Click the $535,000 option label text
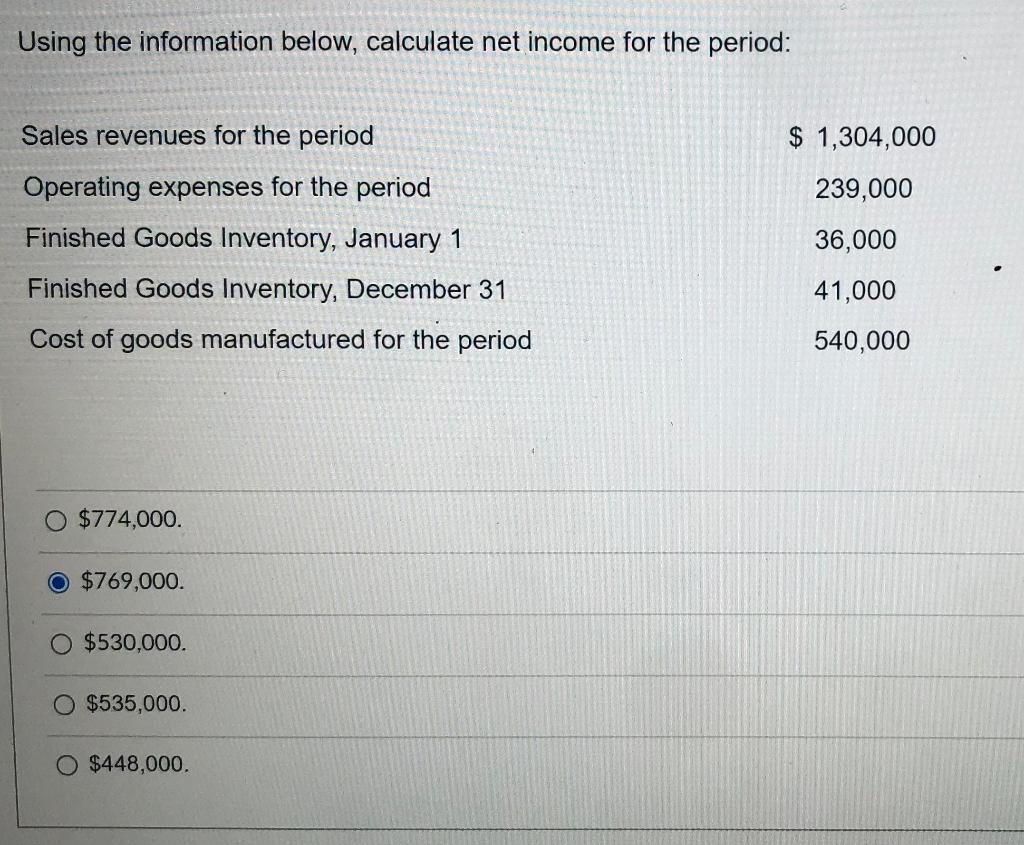This screenshot has width=1024, height=845. click(130, 705)
